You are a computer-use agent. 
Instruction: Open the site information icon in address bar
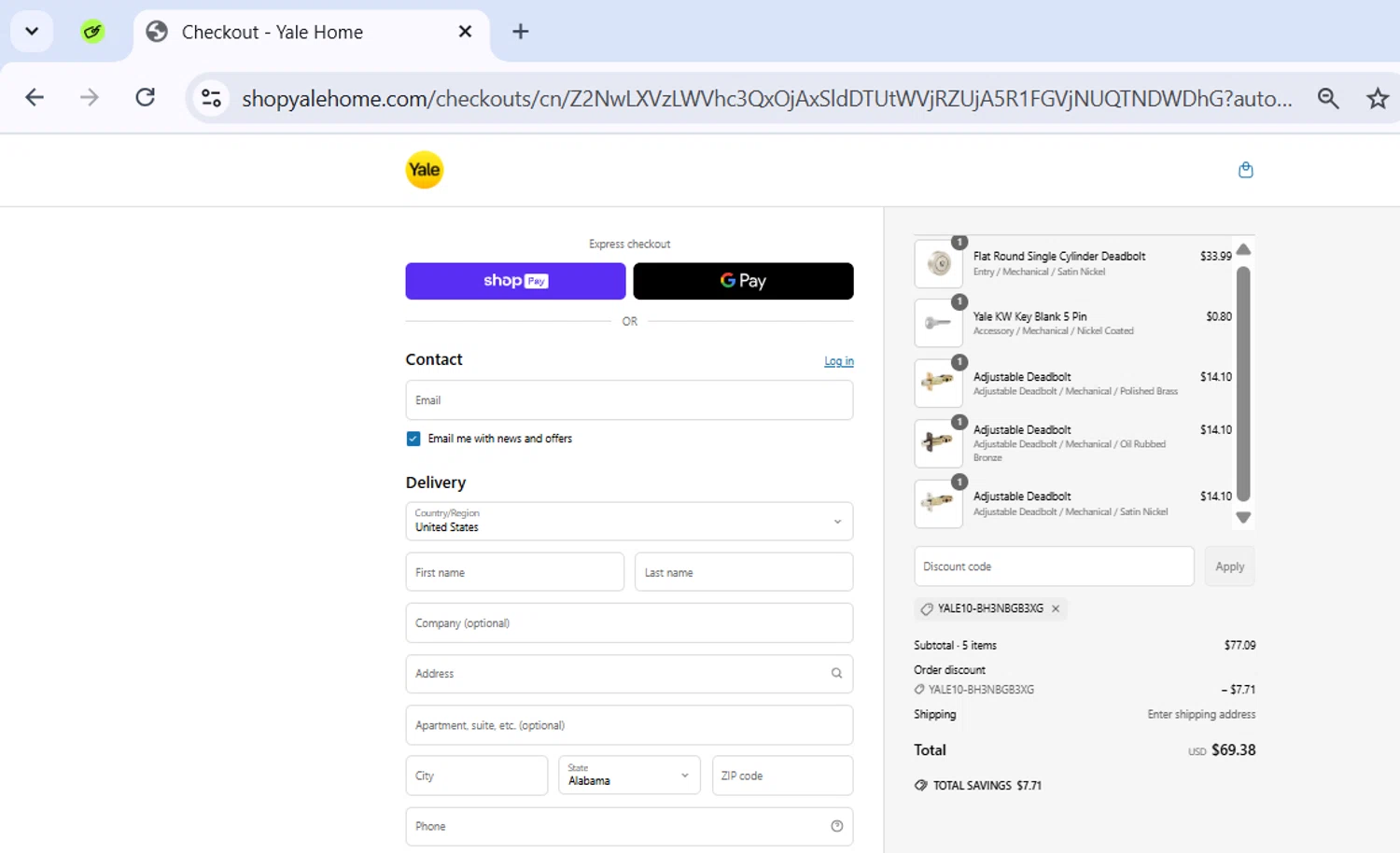click(x=212, y=98)
